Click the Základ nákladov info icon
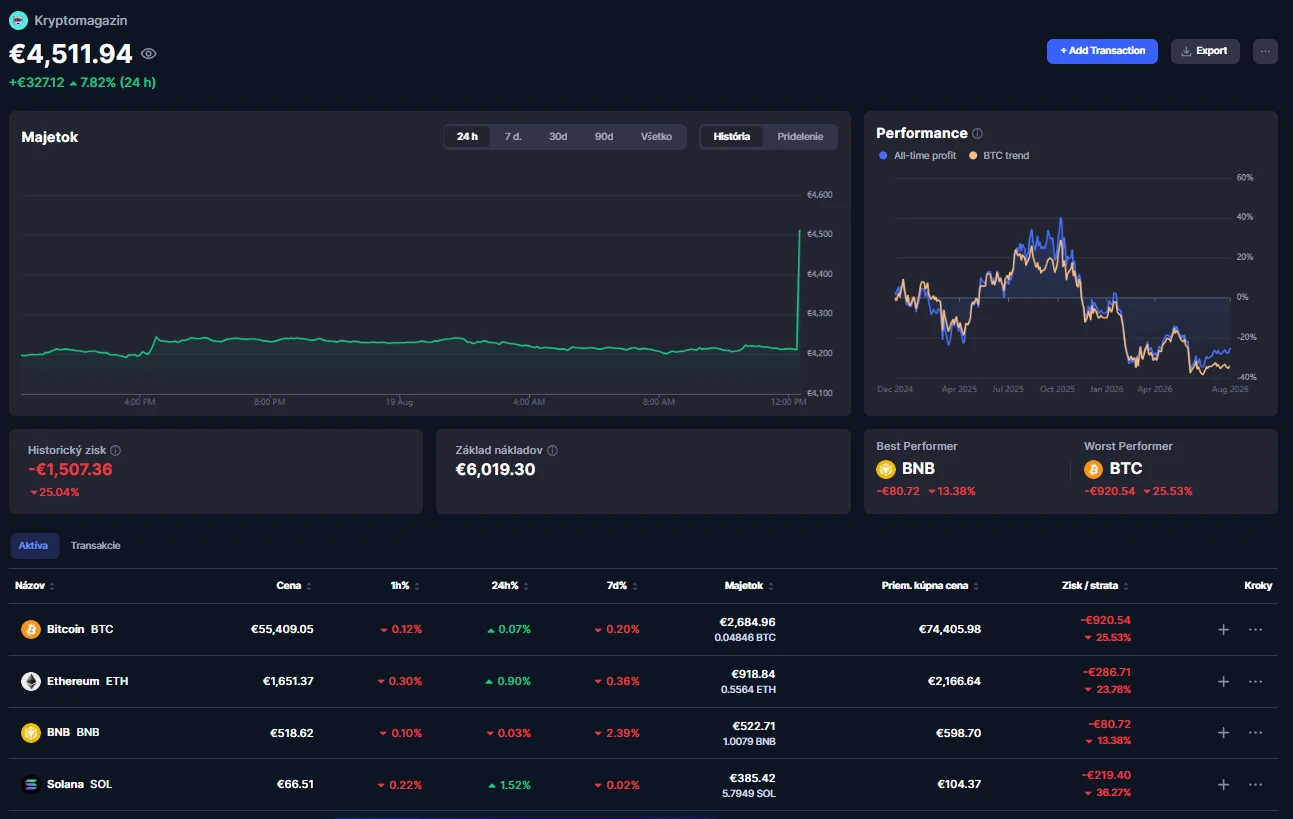 pos(552,451)
